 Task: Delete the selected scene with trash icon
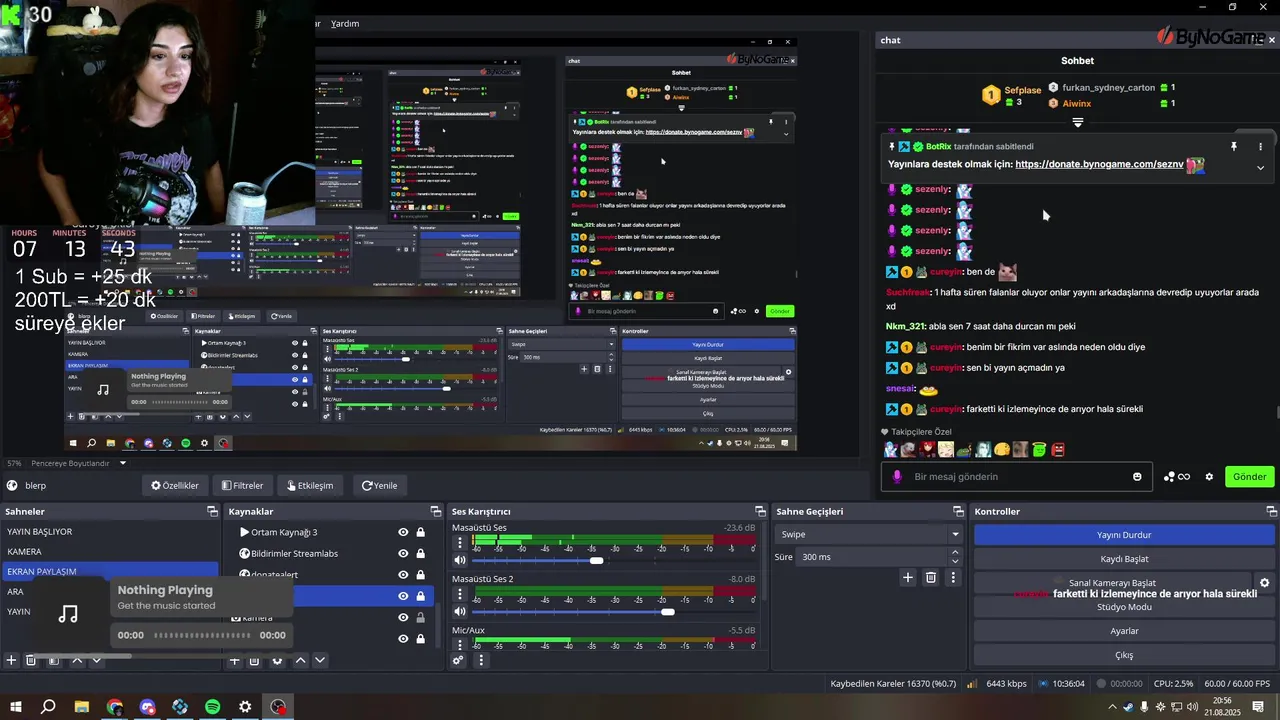31,660
